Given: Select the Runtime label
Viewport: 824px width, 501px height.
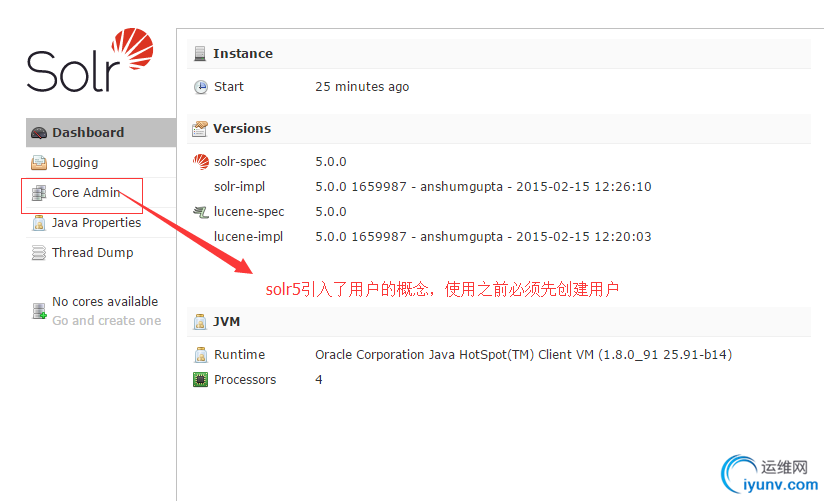Looking at the screenshot, I should click(x=240, y=355).
